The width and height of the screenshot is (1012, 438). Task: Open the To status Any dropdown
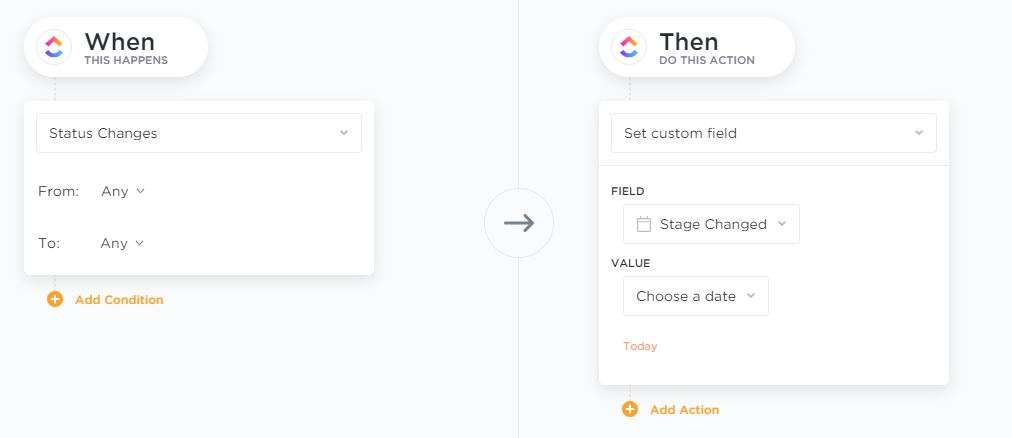[123, 243]
